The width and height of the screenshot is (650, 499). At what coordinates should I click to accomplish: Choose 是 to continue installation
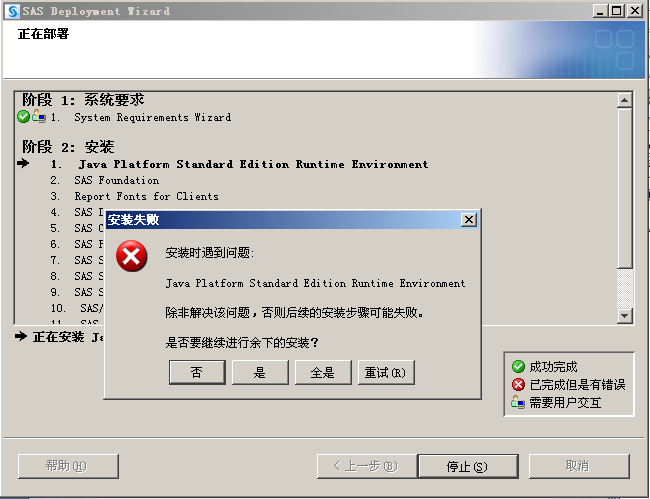[260, 372]
